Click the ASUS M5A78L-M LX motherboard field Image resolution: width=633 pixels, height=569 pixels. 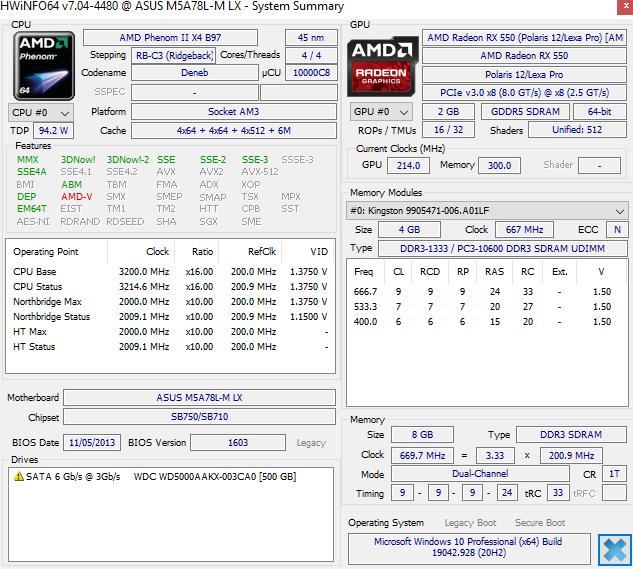click(199, 397)
